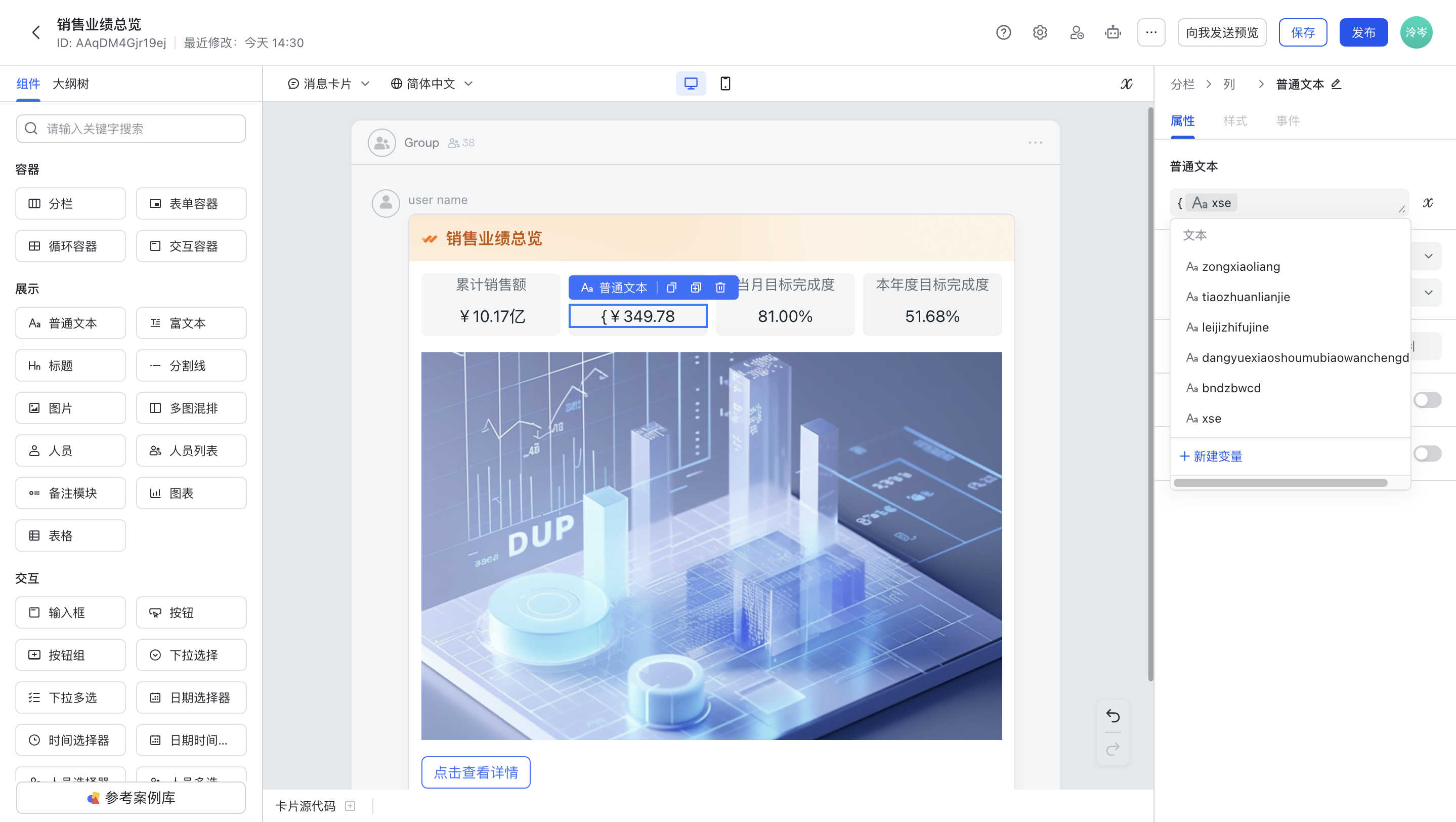Click the edit pencil beside 普通文本
Viewport: 1456px width, 822px height.
click(1336, 84)
